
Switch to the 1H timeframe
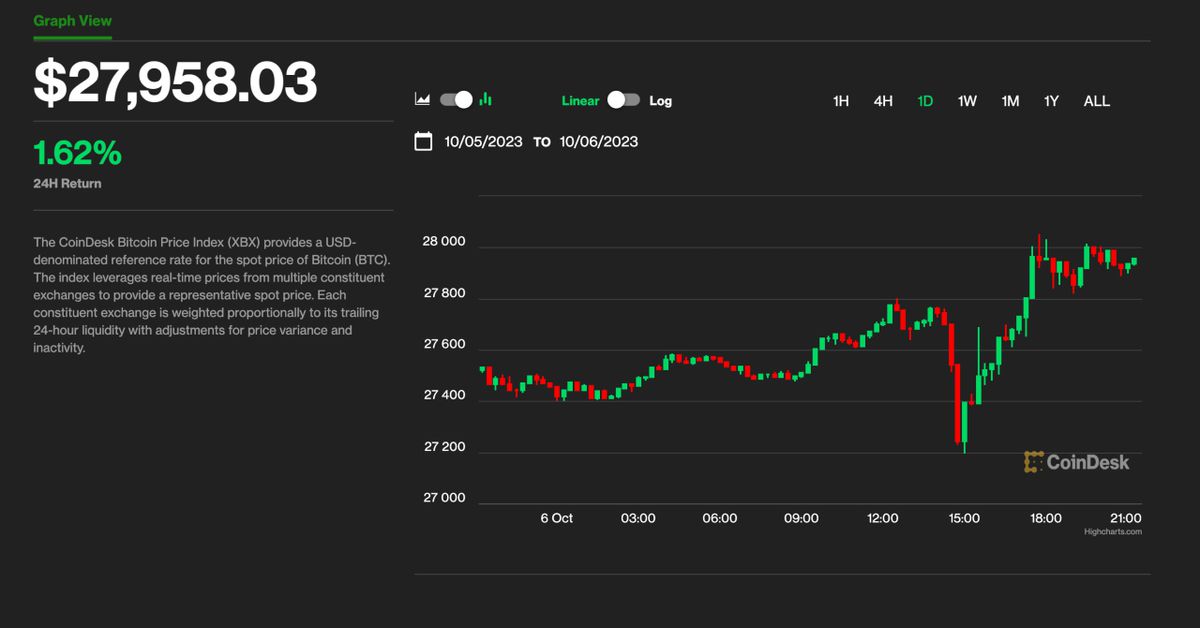tap(840, 101)
